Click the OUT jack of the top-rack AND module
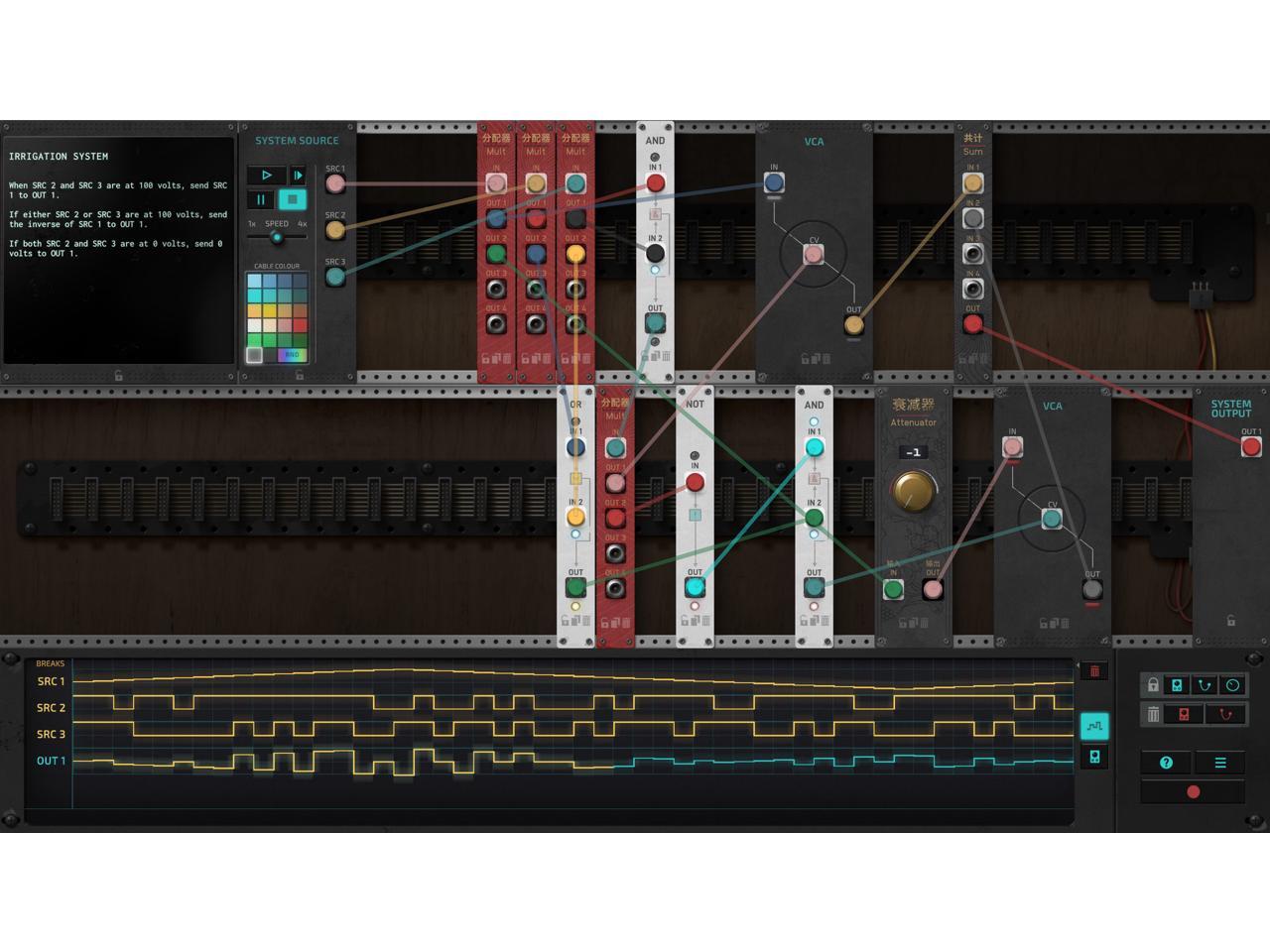This screenshot has height=952, width=1270. pos(655,323)
